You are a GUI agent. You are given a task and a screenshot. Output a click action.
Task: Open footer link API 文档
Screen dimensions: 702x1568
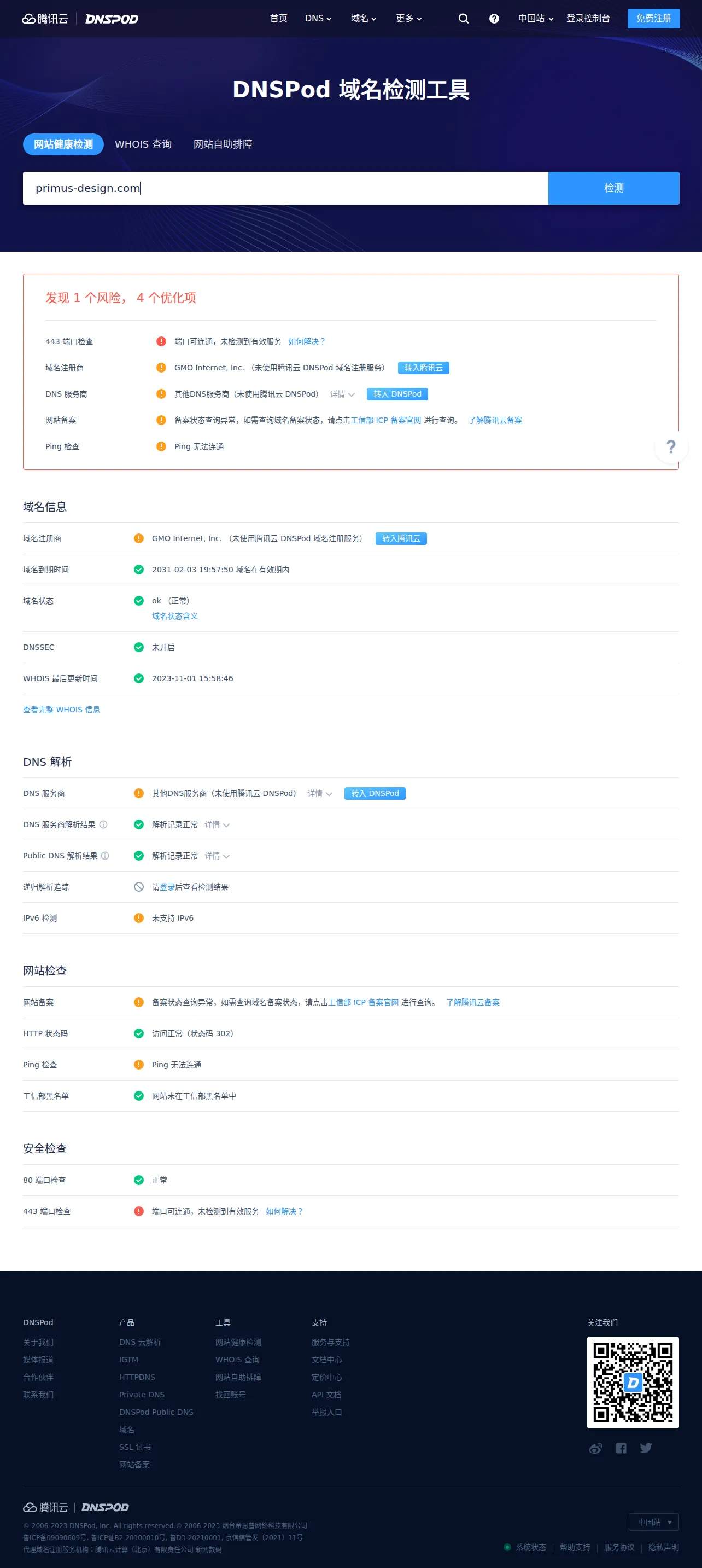pos(326,1394)
